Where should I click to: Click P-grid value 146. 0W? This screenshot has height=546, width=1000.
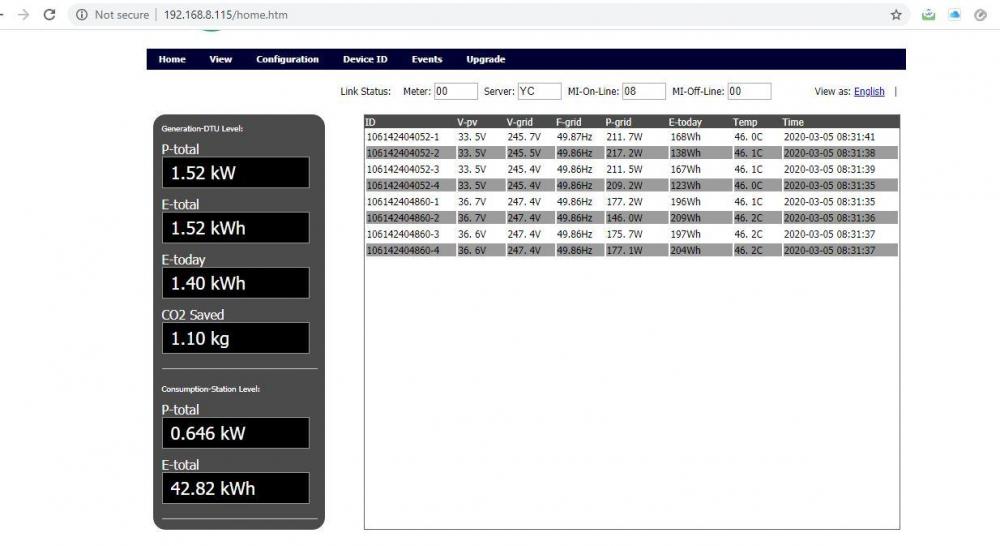click(x=624, y=218)
